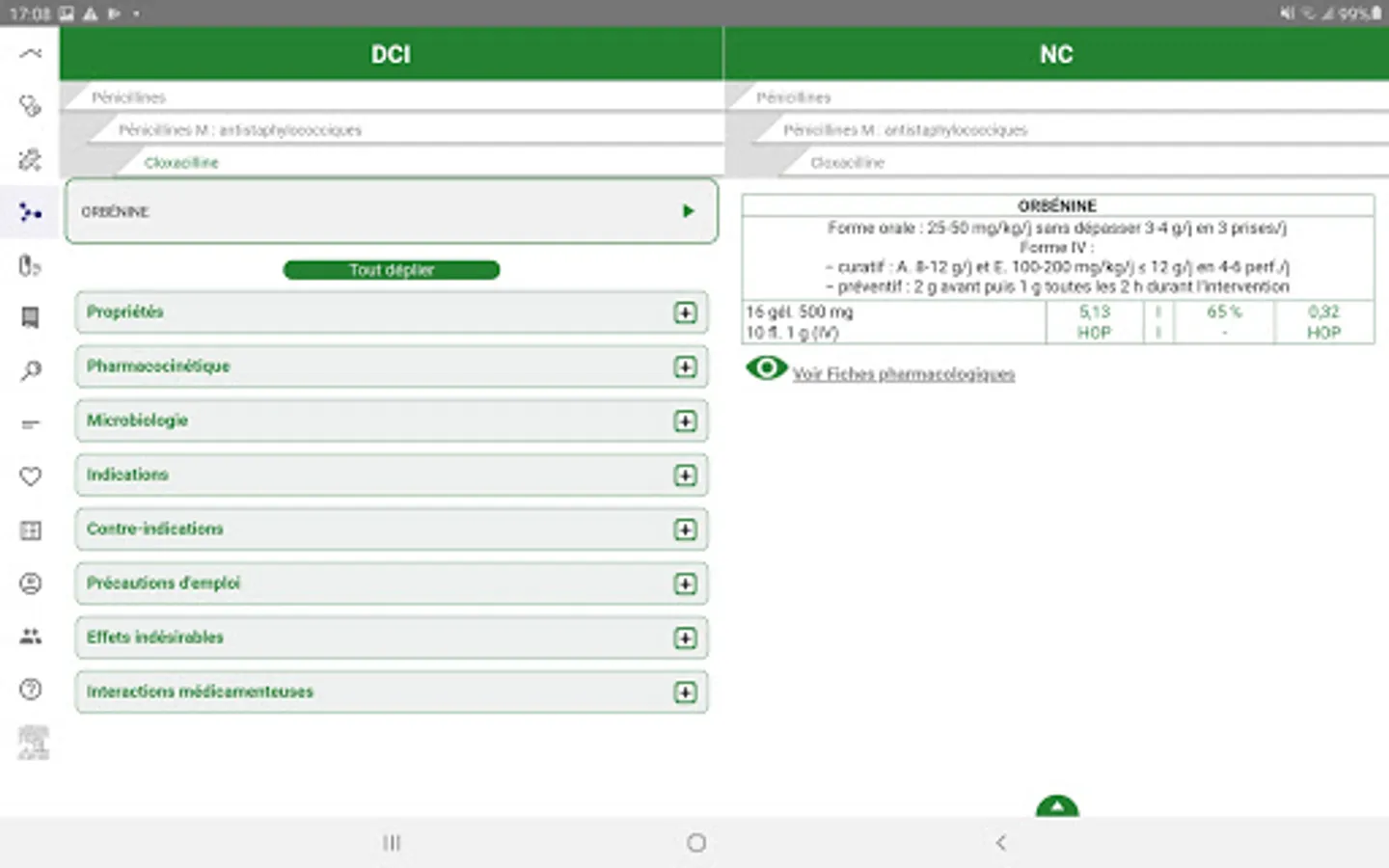Click the Propriétés section title
Screen dimensions: 1389x868
pos(124,312)
